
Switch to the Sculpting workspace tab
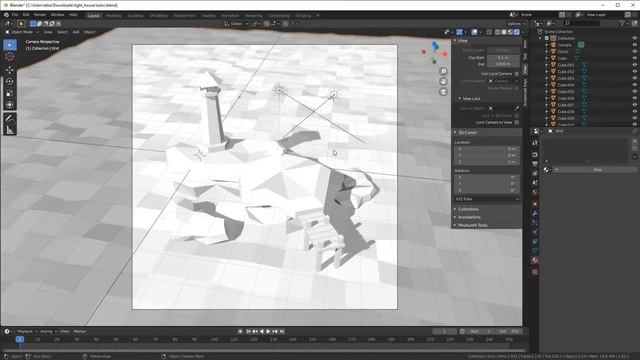[x=136, y=16]
